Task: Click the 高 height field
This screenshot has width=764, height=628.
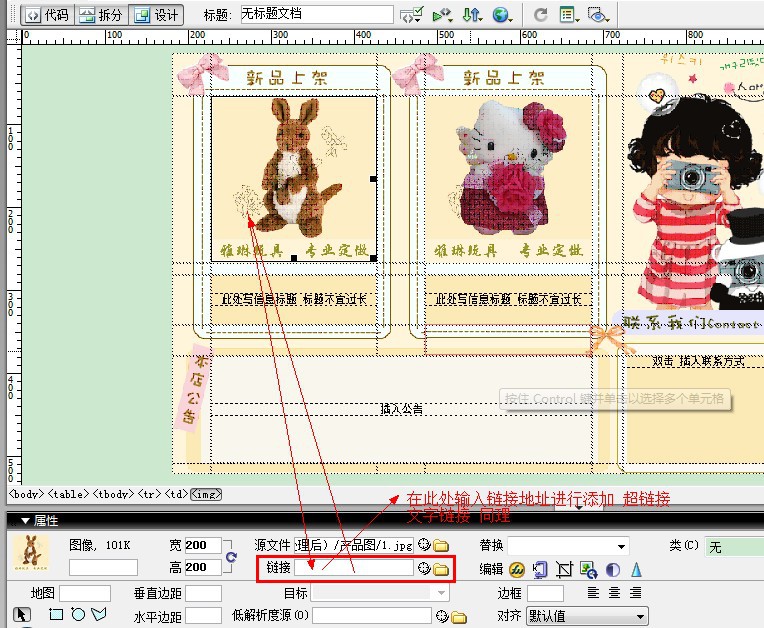Action: (x=203, y=567)
